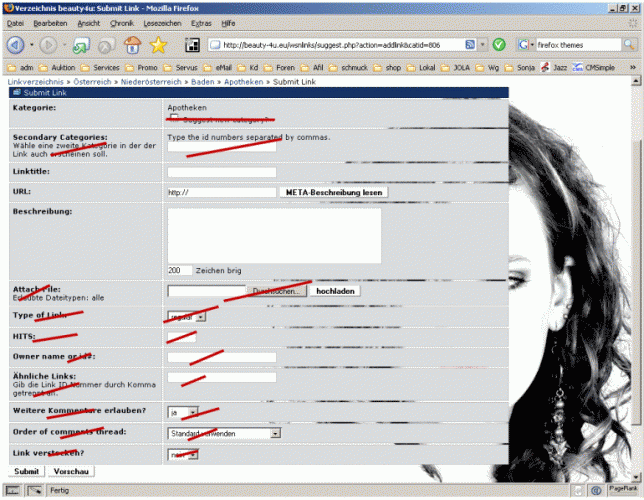The width and height of the screenshot is (644, 500).
Task: Open the Lesezeichen menu
Action: point(162,22)
